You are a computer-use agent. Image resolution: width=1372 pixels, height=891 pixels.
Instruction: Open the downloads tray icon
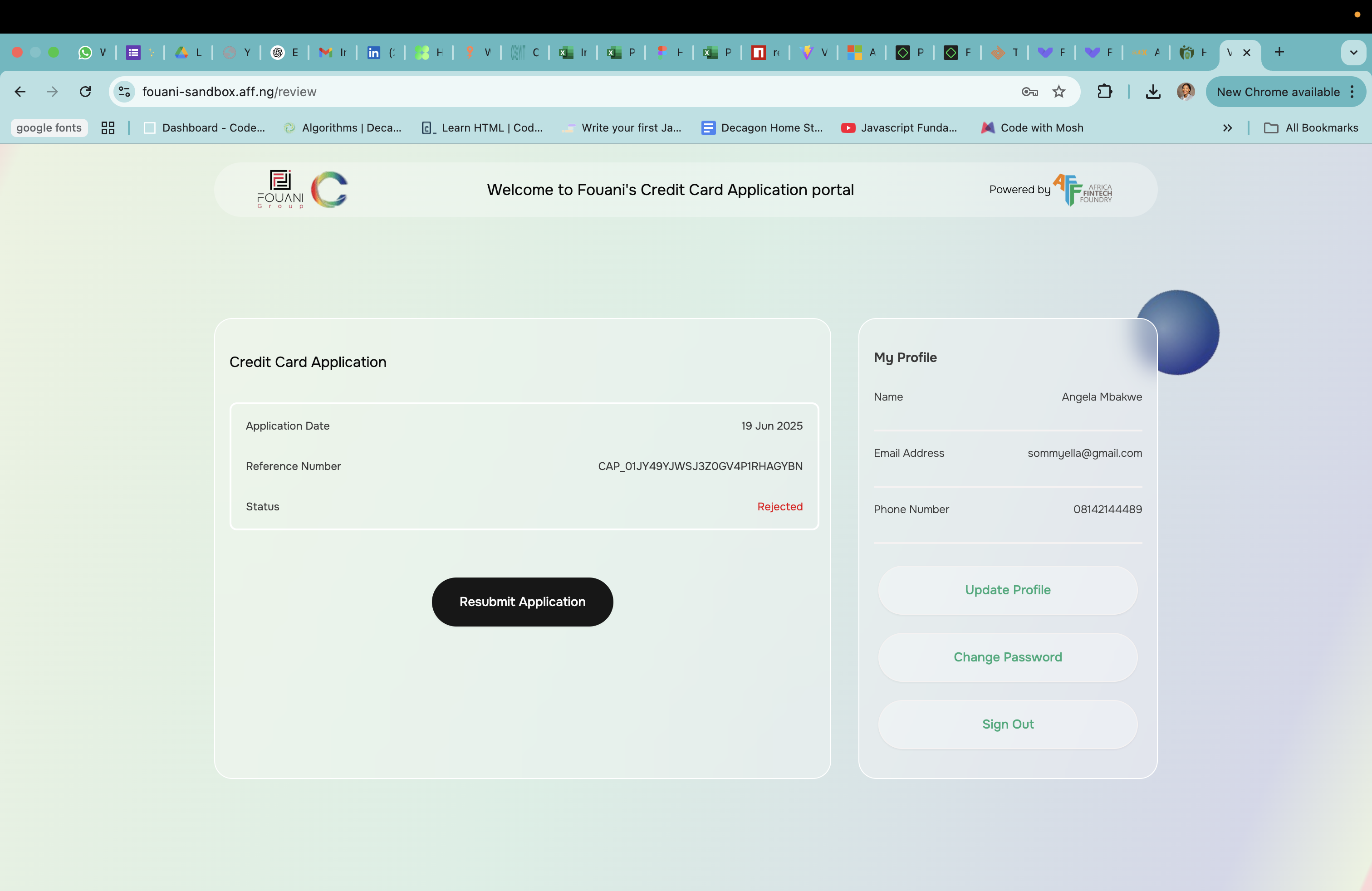1153,92
